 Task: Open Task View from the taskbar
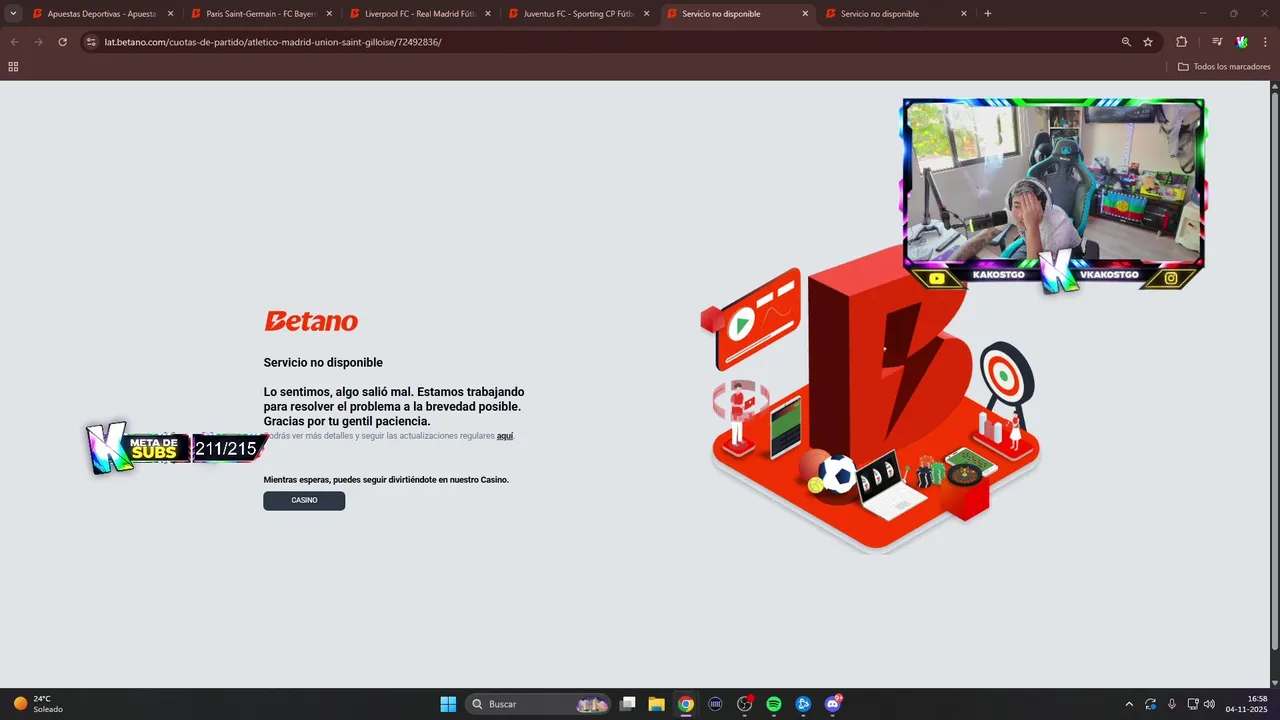627,704
